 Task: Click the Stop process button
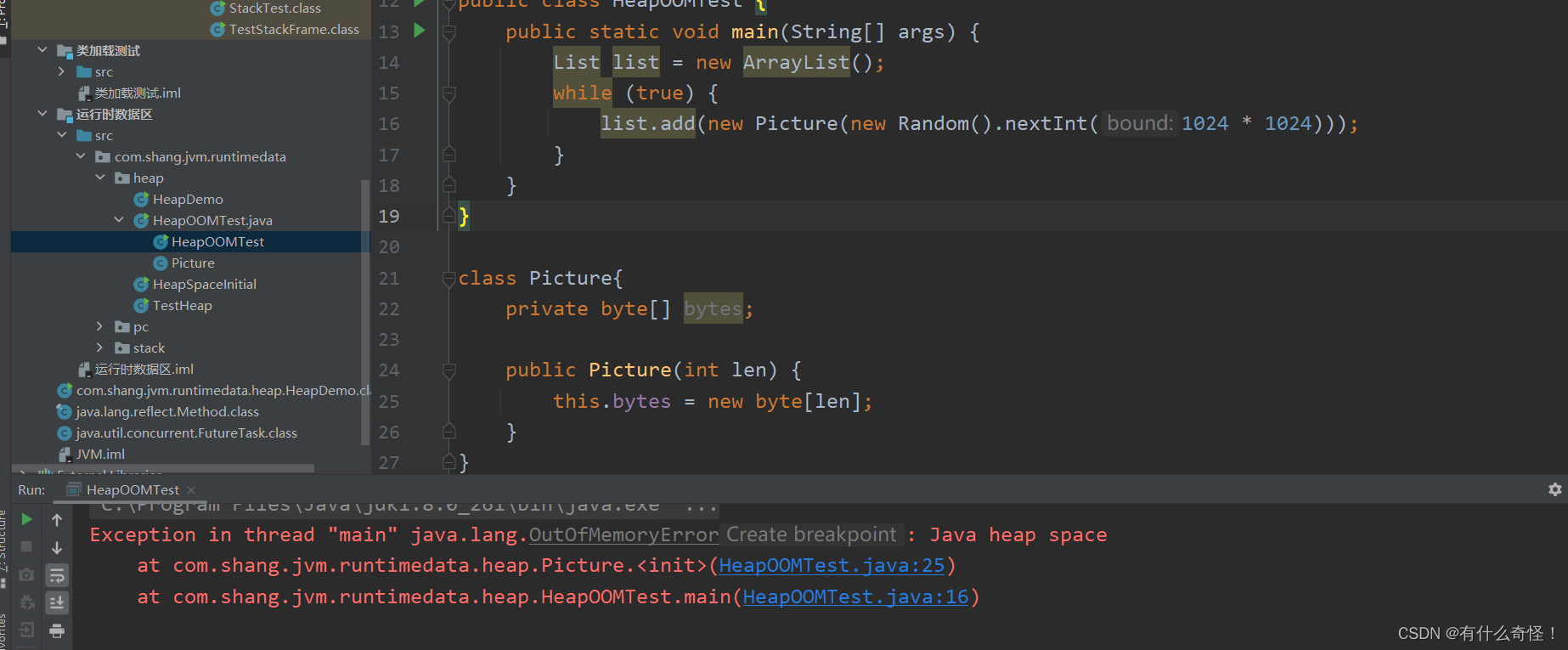point(26,546)
